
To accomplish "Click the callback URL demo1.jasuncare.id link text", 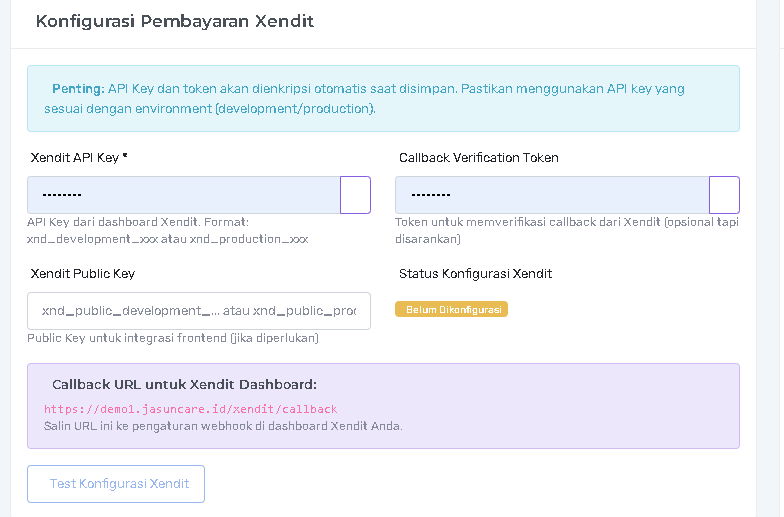I will (x=190, y=409).
